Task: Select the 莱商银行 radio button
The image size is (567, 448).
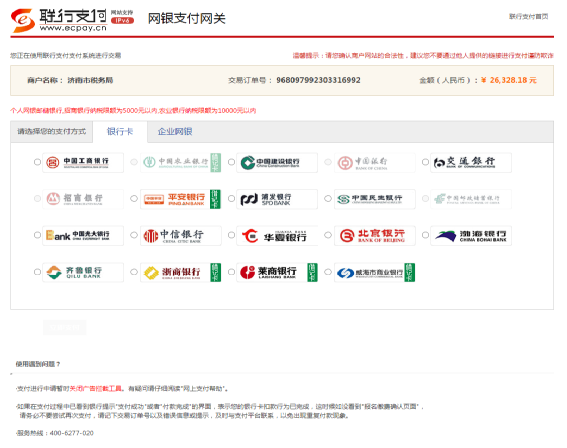Action: point(231,272)
